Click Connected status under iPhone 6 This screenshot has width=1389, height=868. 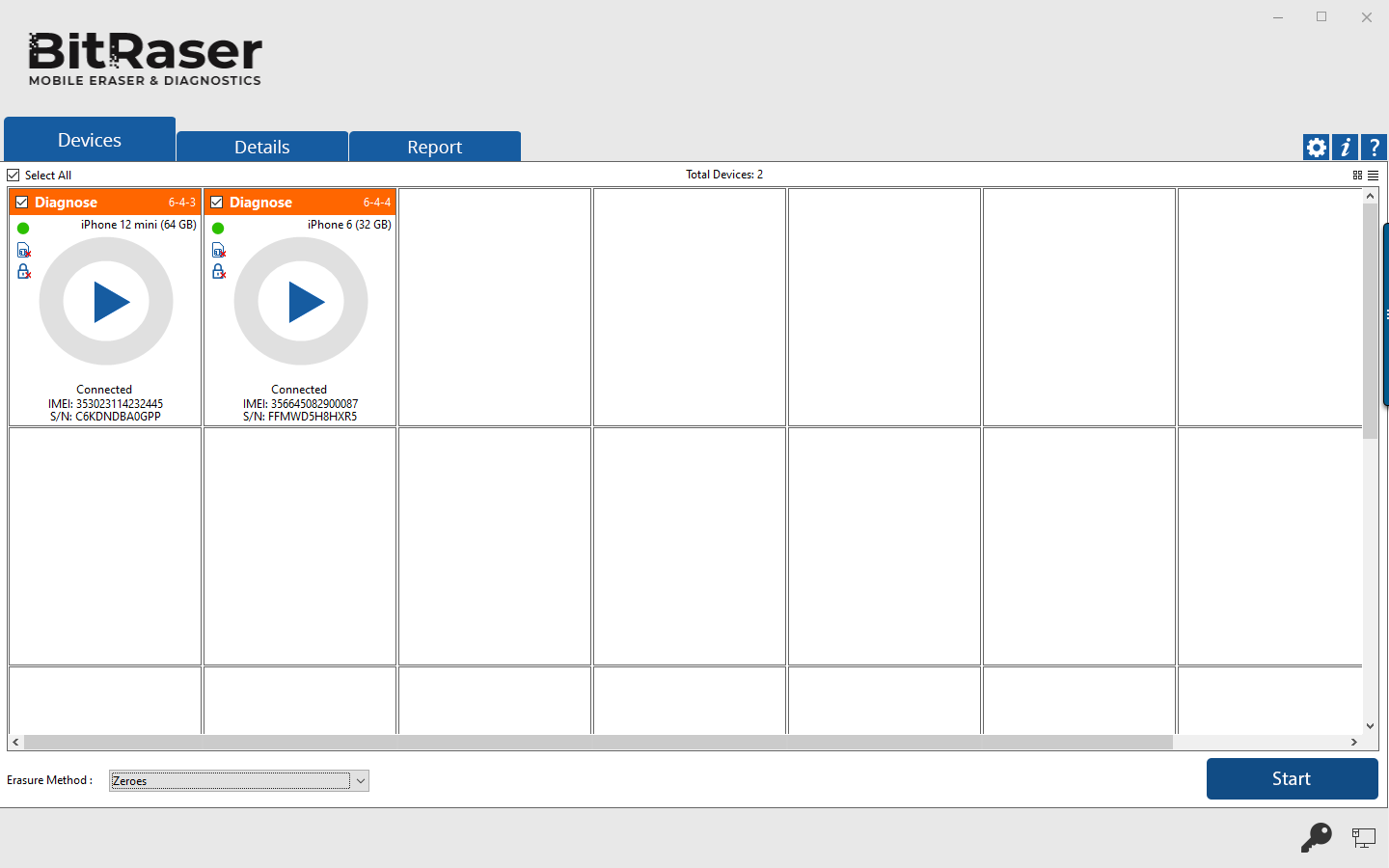click(299, 390)
